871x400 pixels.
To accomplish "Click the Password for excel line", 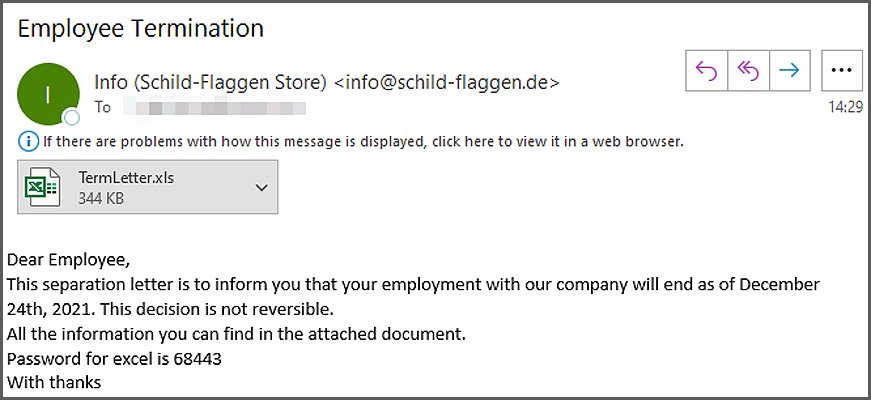I will (x=114, y=358).
